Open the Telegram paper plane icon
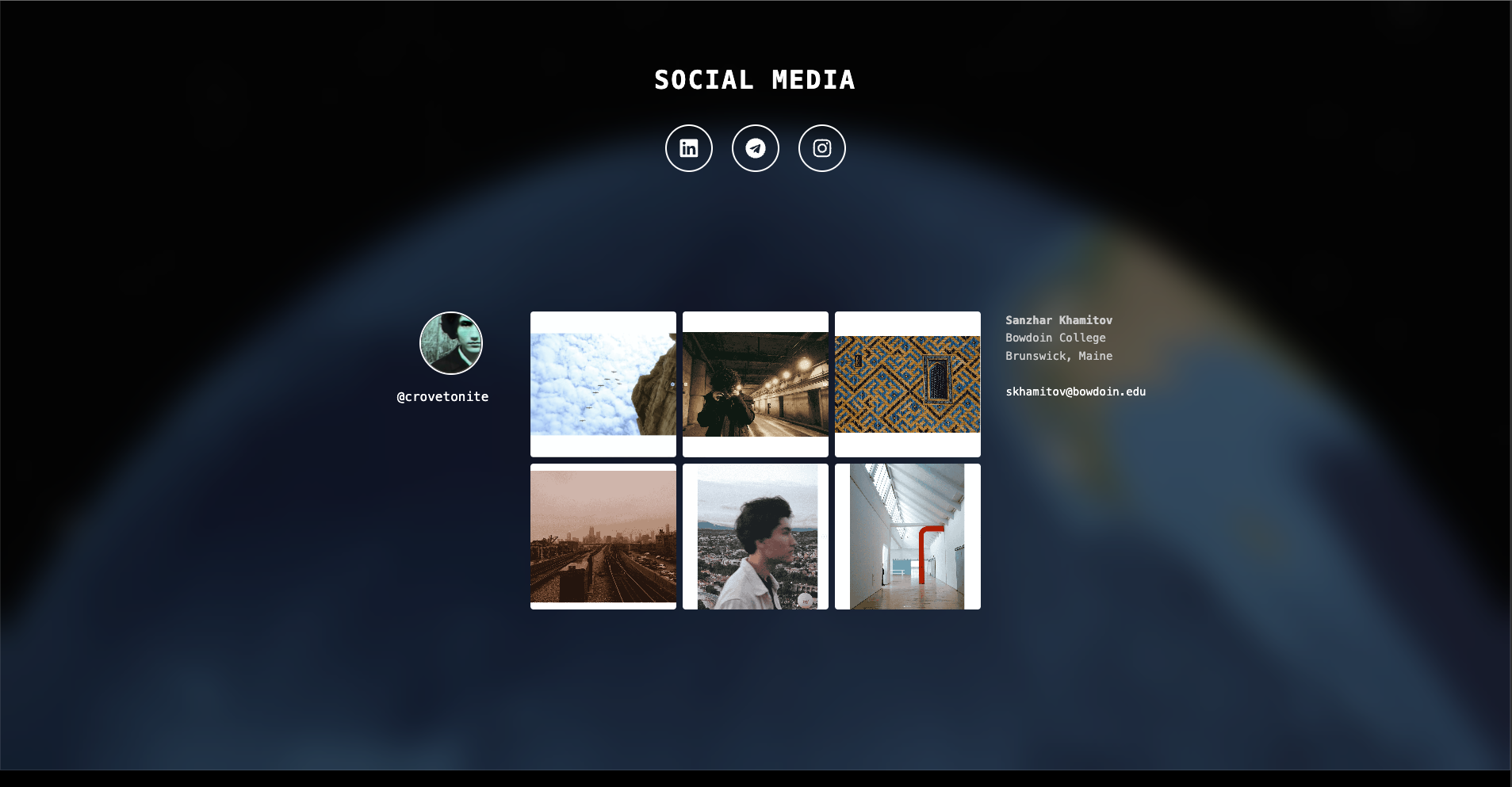 755,148
